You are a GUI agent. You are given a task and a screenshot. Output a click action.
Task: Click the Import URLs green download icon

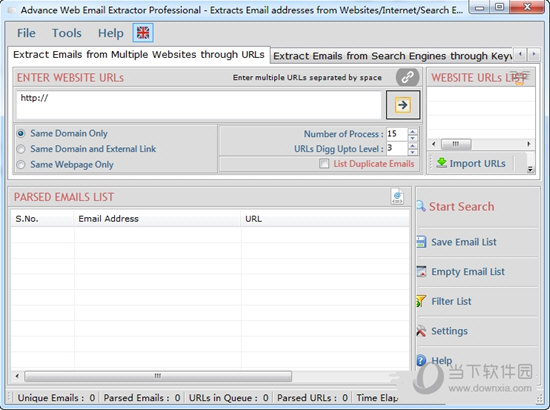[442, 163]
